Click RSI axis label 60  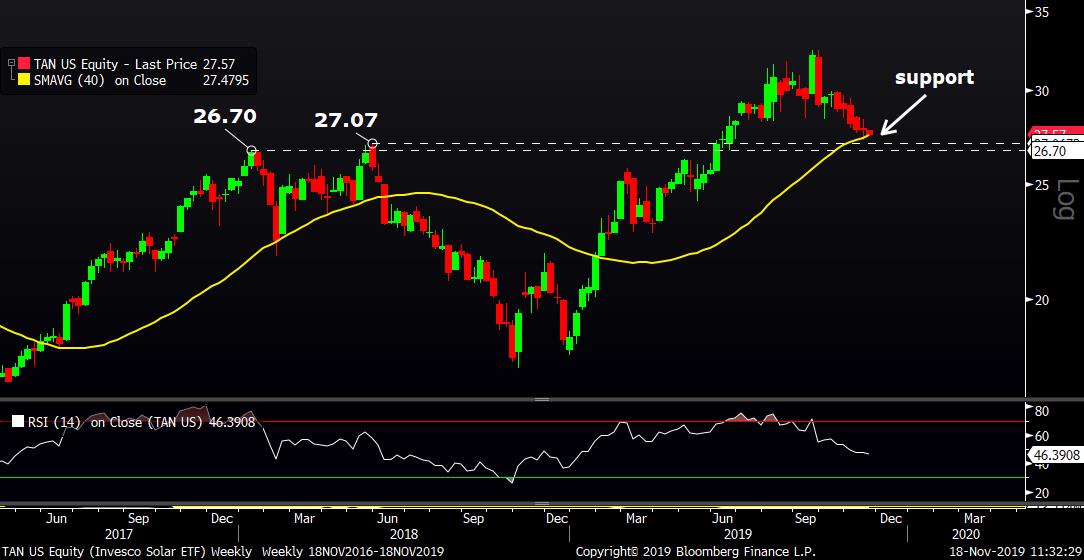1041,436
